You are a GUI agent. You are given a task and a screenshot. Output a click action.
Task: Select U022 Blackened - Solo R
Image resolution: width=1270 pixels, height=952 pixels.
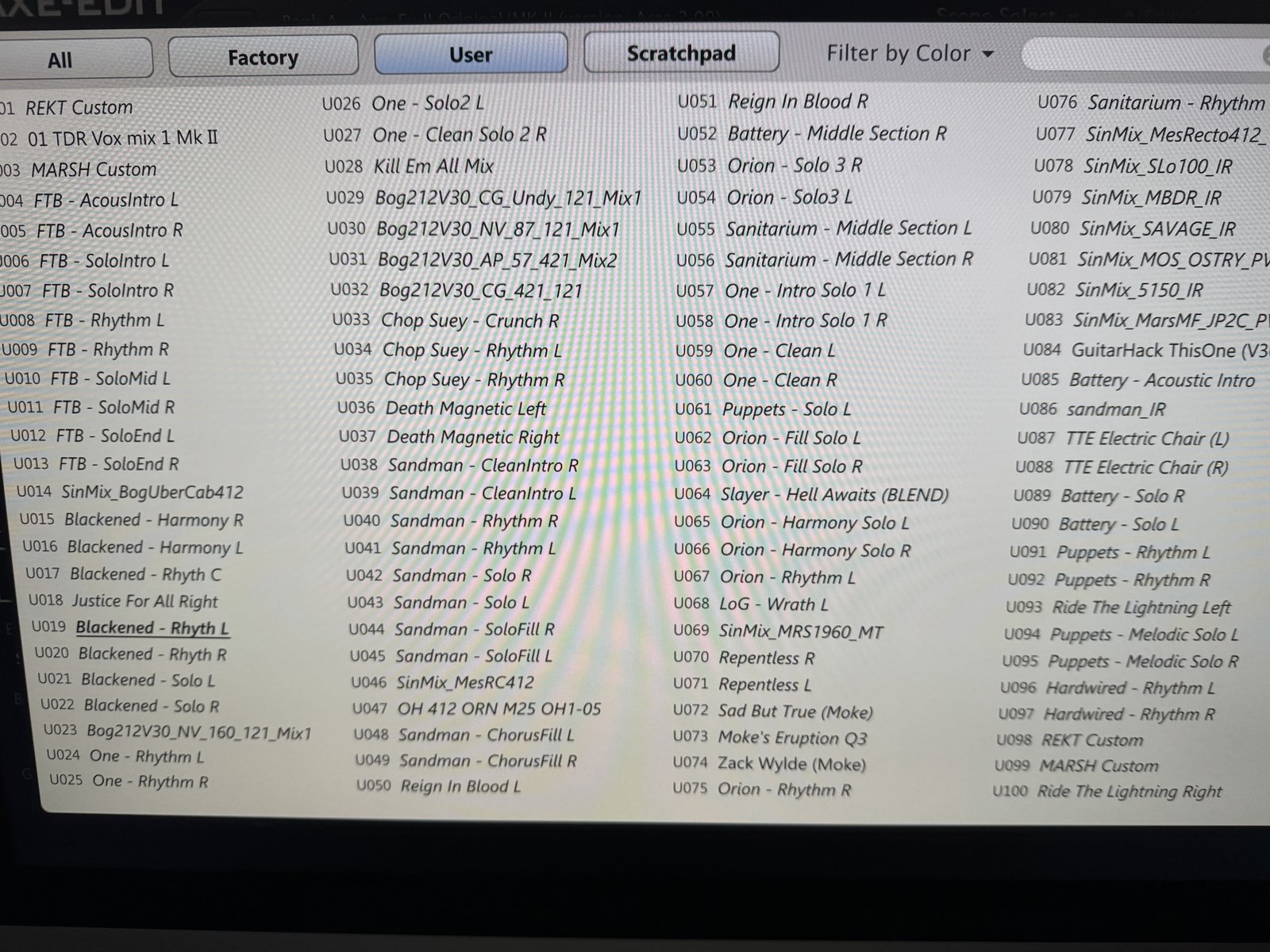pyautogui.click(x=130, y=705)
